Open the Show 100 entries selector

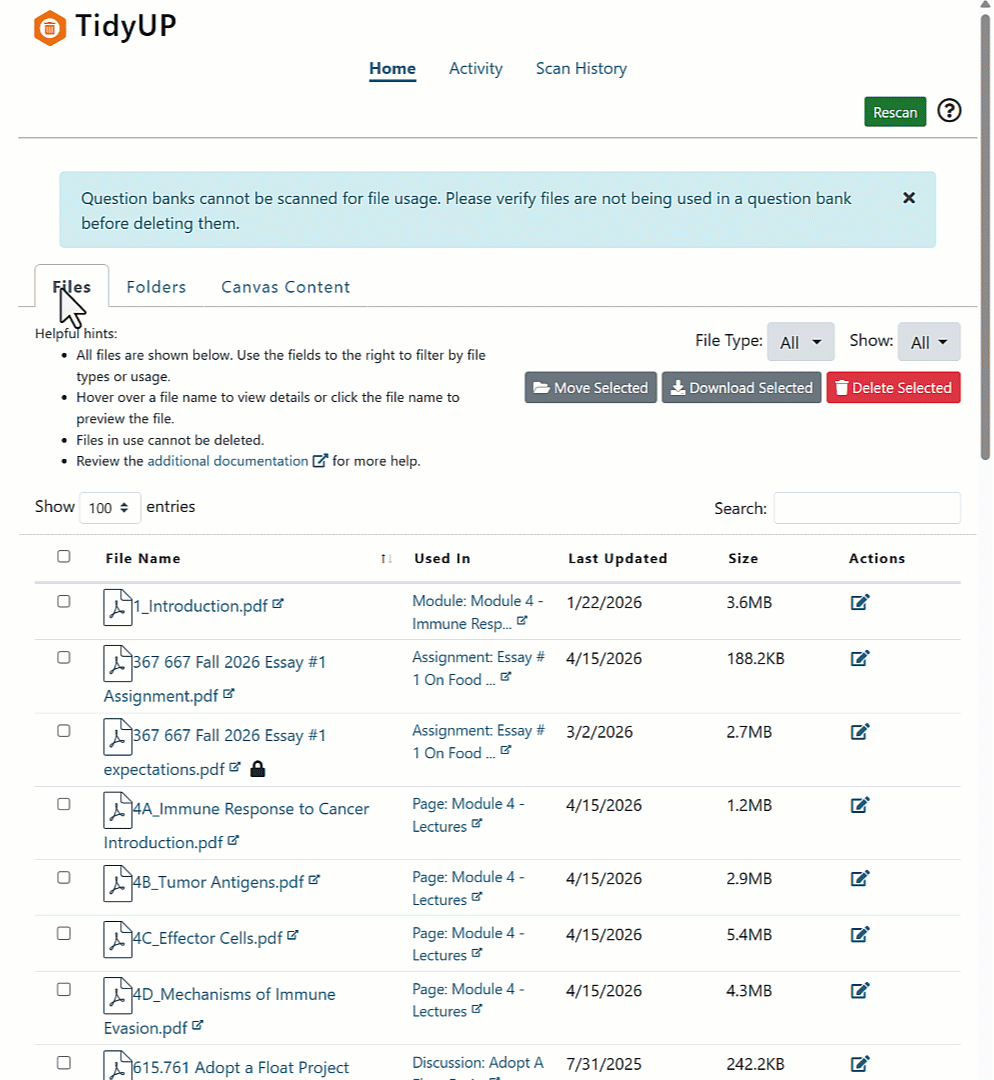(x=110, y=508)
